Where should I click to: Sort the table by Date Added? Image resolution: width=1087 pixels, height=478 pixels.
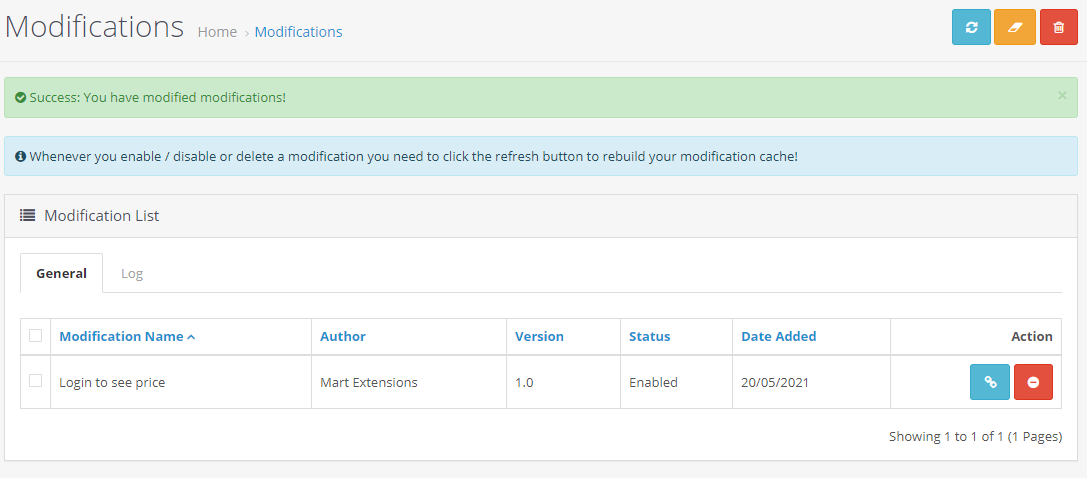tap(778, 336)
